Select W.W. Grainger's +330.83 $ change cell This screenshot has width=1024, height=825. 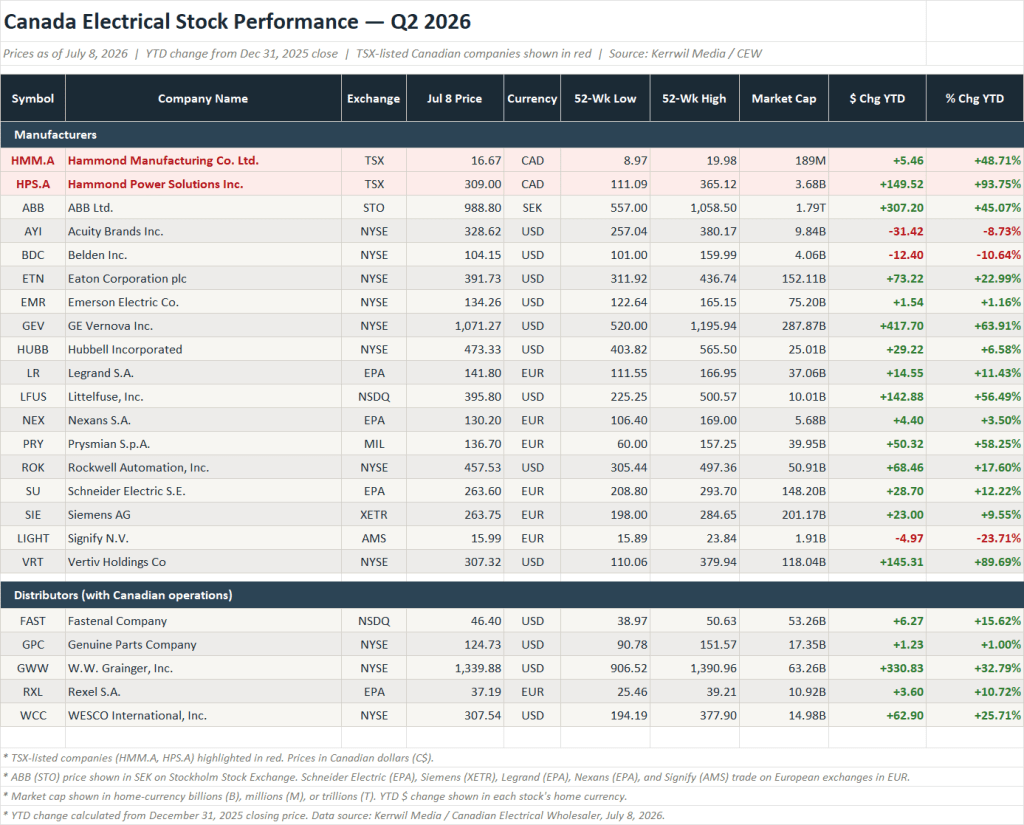coord(877,668)
